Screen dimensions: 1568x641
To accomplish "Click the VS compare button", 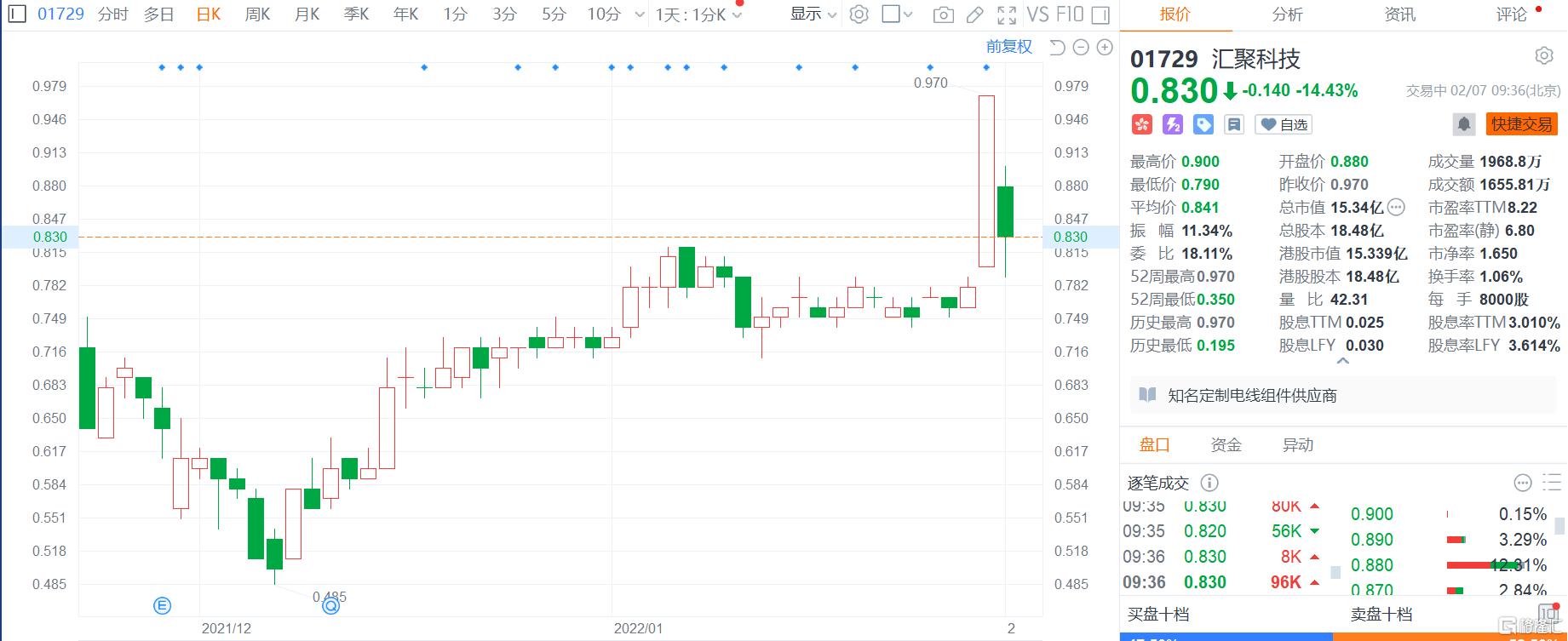I will [1037, 14].
